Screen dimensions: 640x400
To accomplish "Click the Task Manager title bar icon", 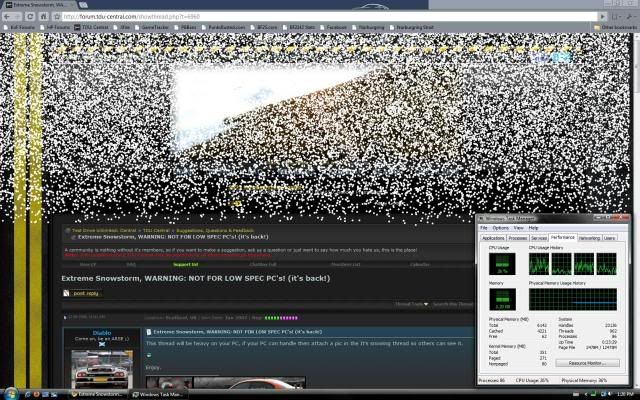I will click(x=483, y=218).
